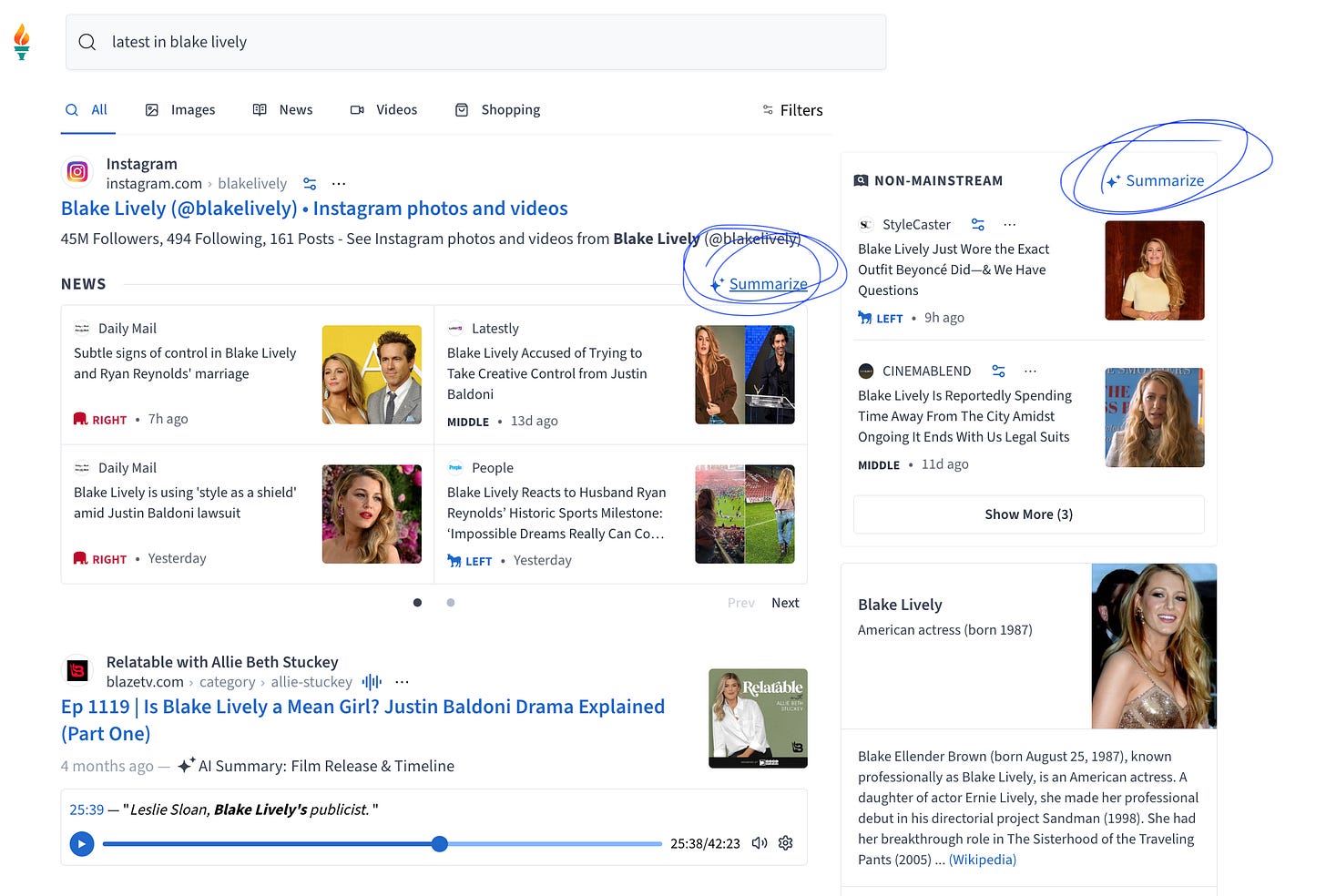Click the audio progress slider handle
The height and width of the screenshot is (896, 1326).
click(x=440, y=844)
